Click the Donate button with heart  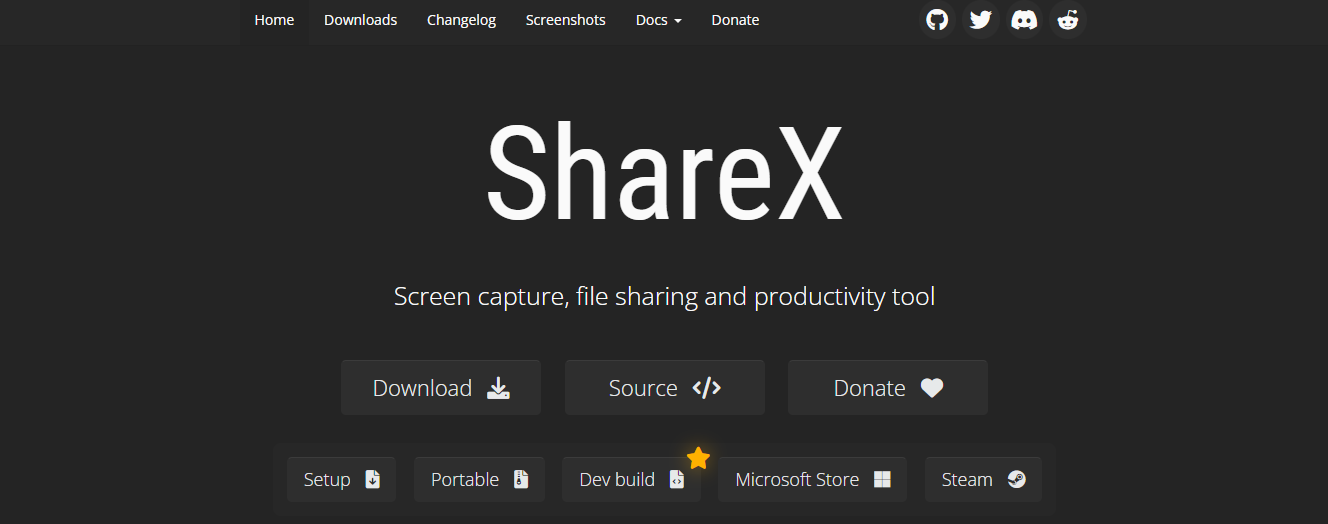pyautogui.click(x=888, y=388)
